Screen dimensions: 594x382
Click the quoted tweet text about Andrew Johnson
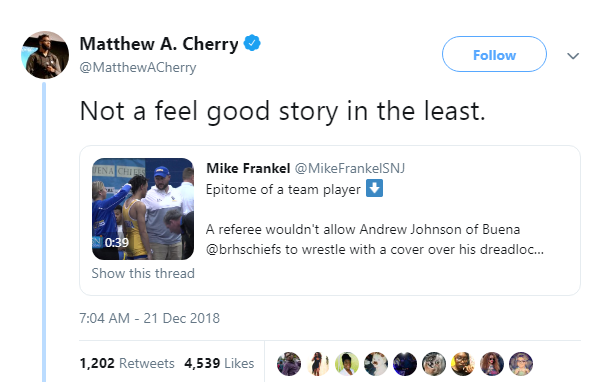pyautogui.click(x=375, y=239)
